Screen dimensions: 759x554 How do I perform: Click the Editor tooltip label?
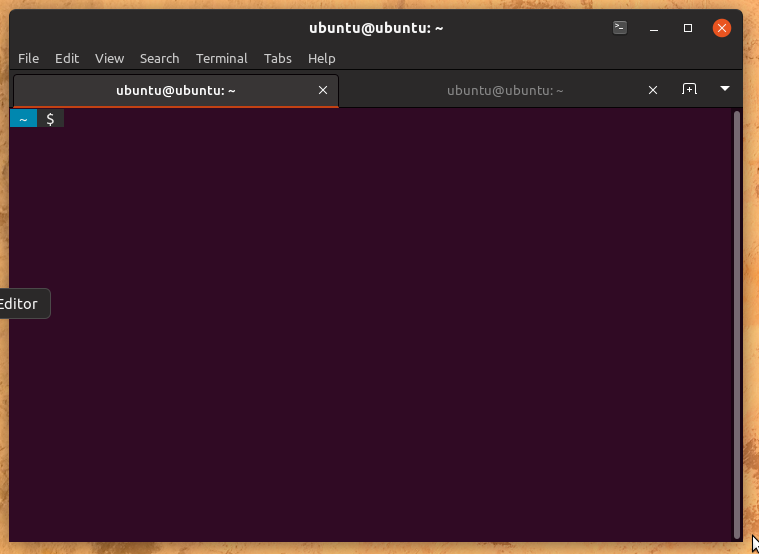pos(18,304)
